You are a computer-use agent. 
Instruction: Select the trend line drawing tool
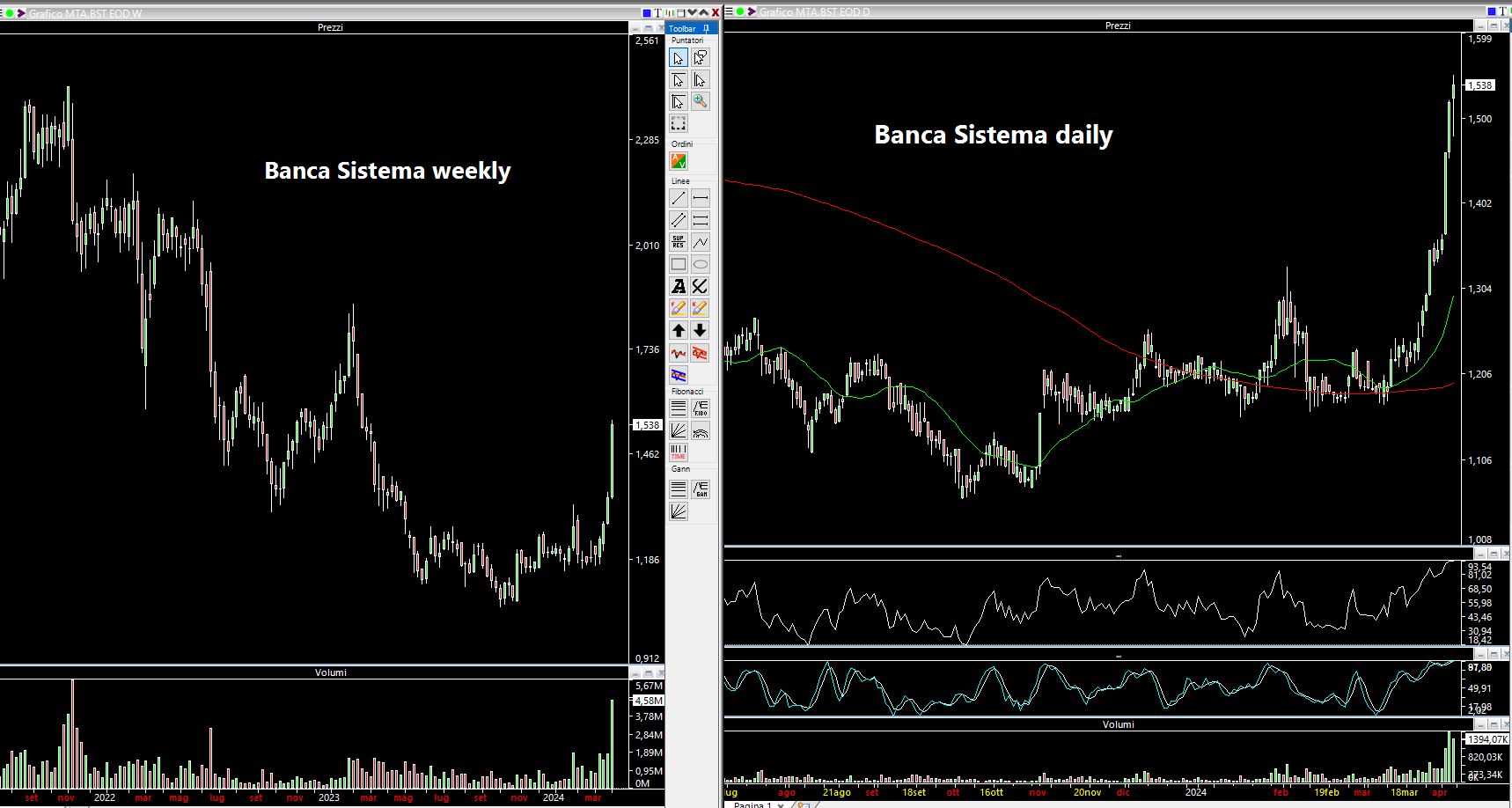tap(678, 198)
